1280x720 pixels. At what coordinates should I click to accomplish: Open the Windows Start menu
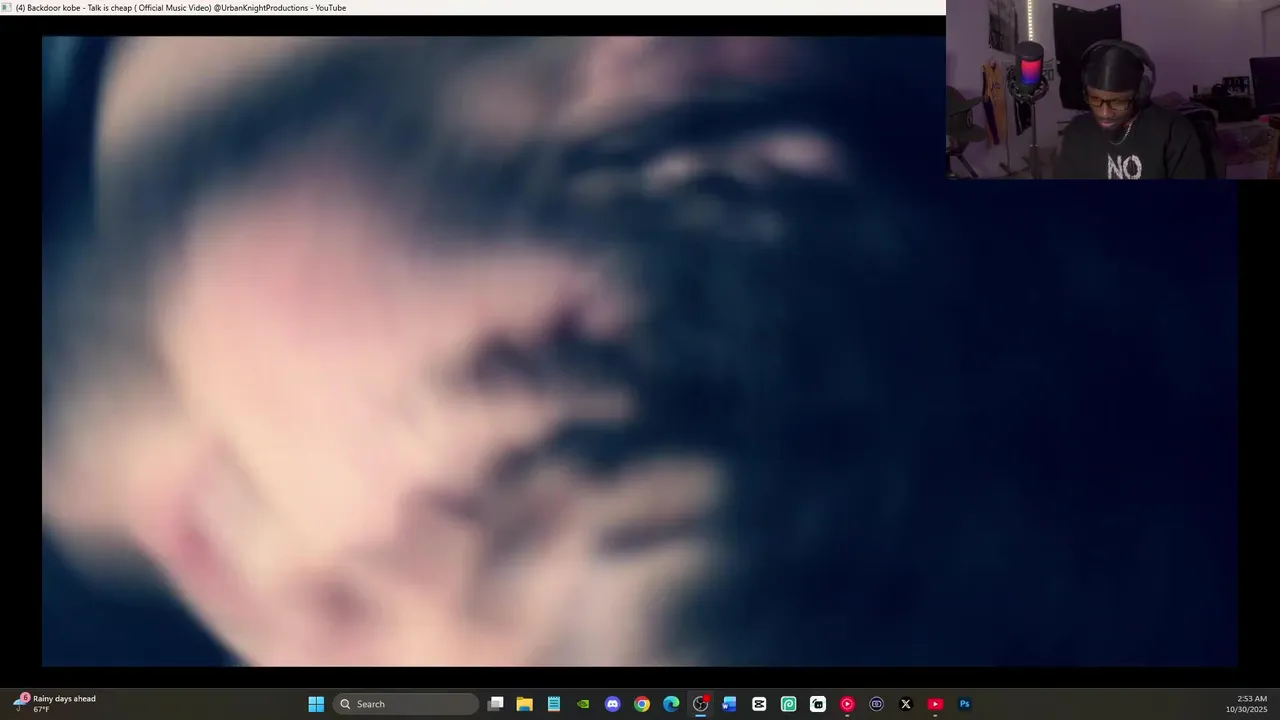(x=316, y=704)
